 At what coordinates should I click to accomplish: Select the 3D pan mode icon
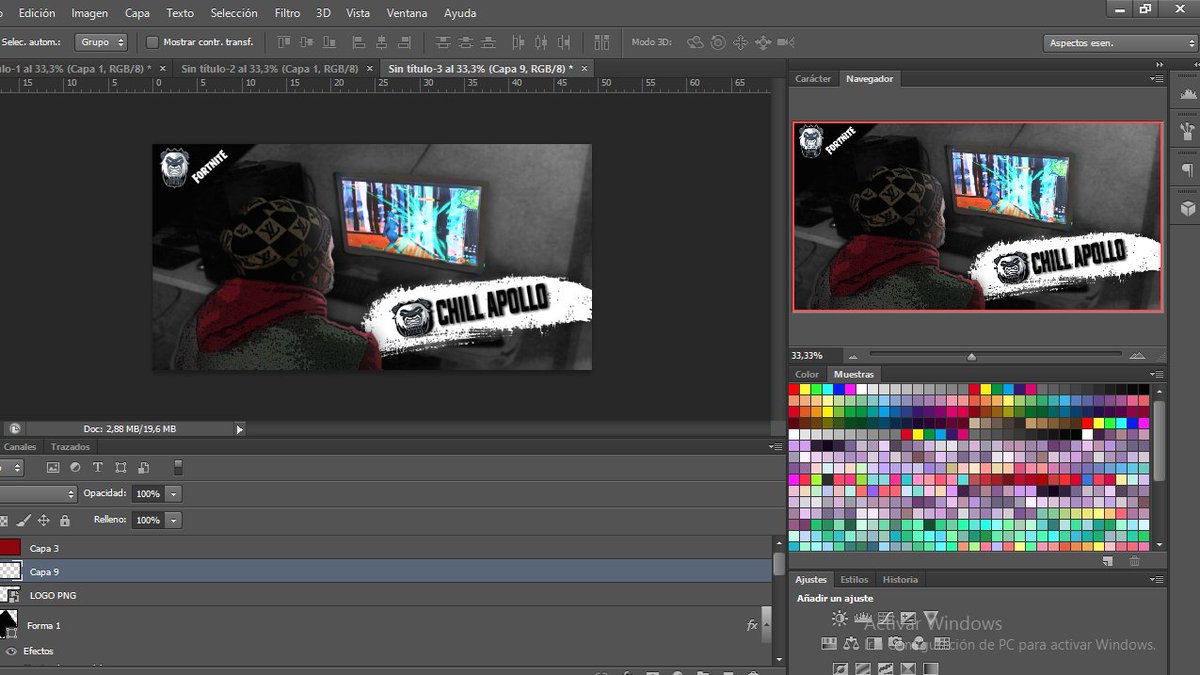740,42
